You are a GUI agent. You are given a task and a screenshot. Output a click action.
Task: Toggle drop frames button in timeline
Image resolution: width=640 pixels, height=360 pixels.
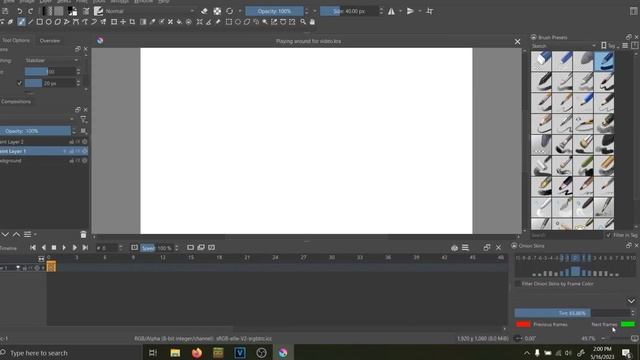pyautogui.click(x=134, y=248)
